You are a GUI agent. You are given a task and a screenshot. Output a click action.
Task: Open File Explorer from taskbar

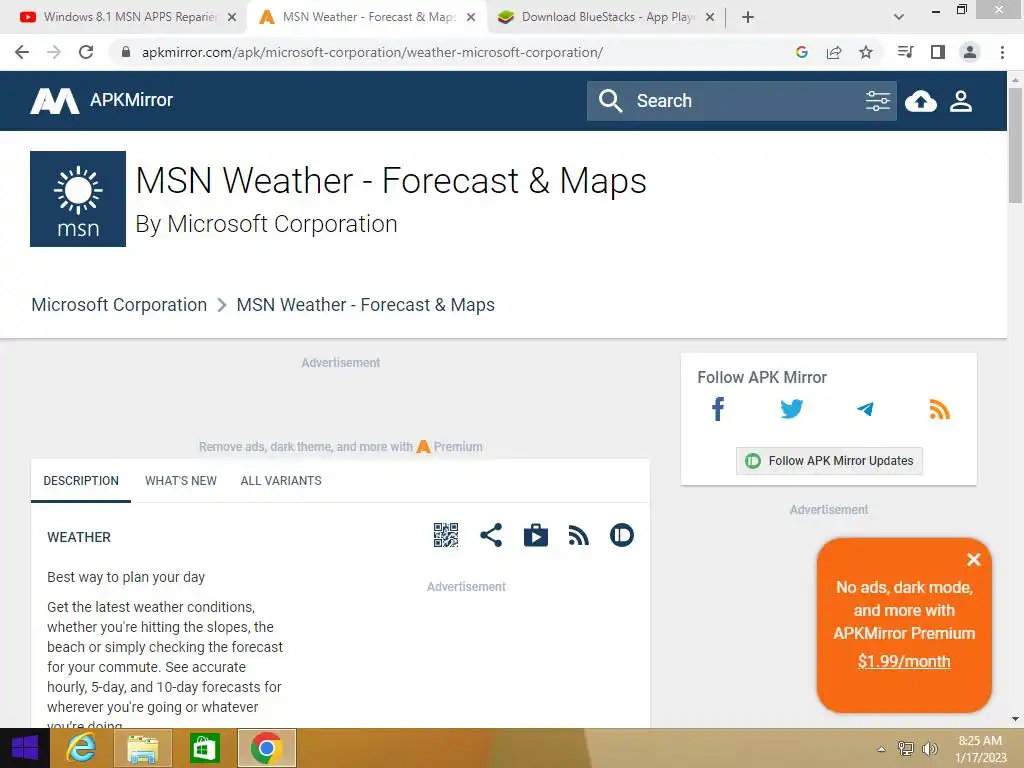(143, 748)
